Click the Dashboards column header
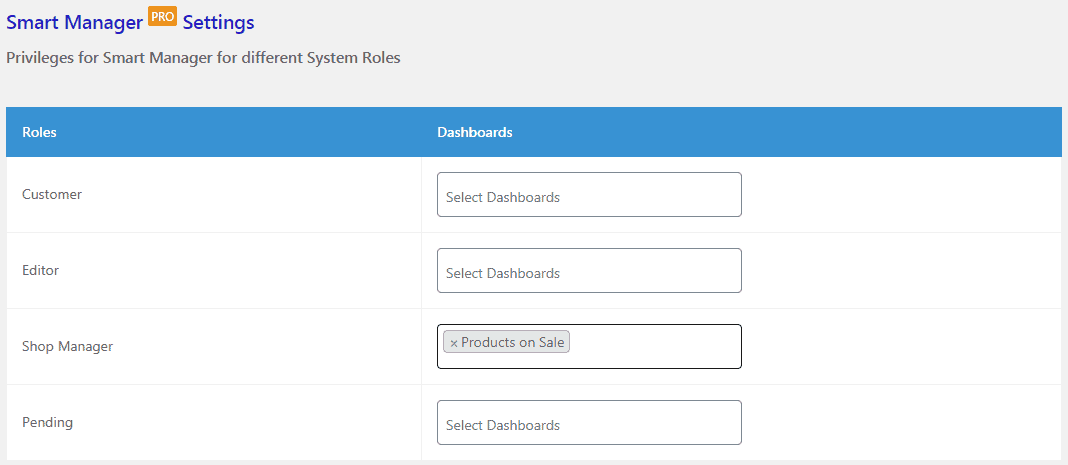Image resolution: width=1068 pixels, height=465 pixels. coord(475,132)
